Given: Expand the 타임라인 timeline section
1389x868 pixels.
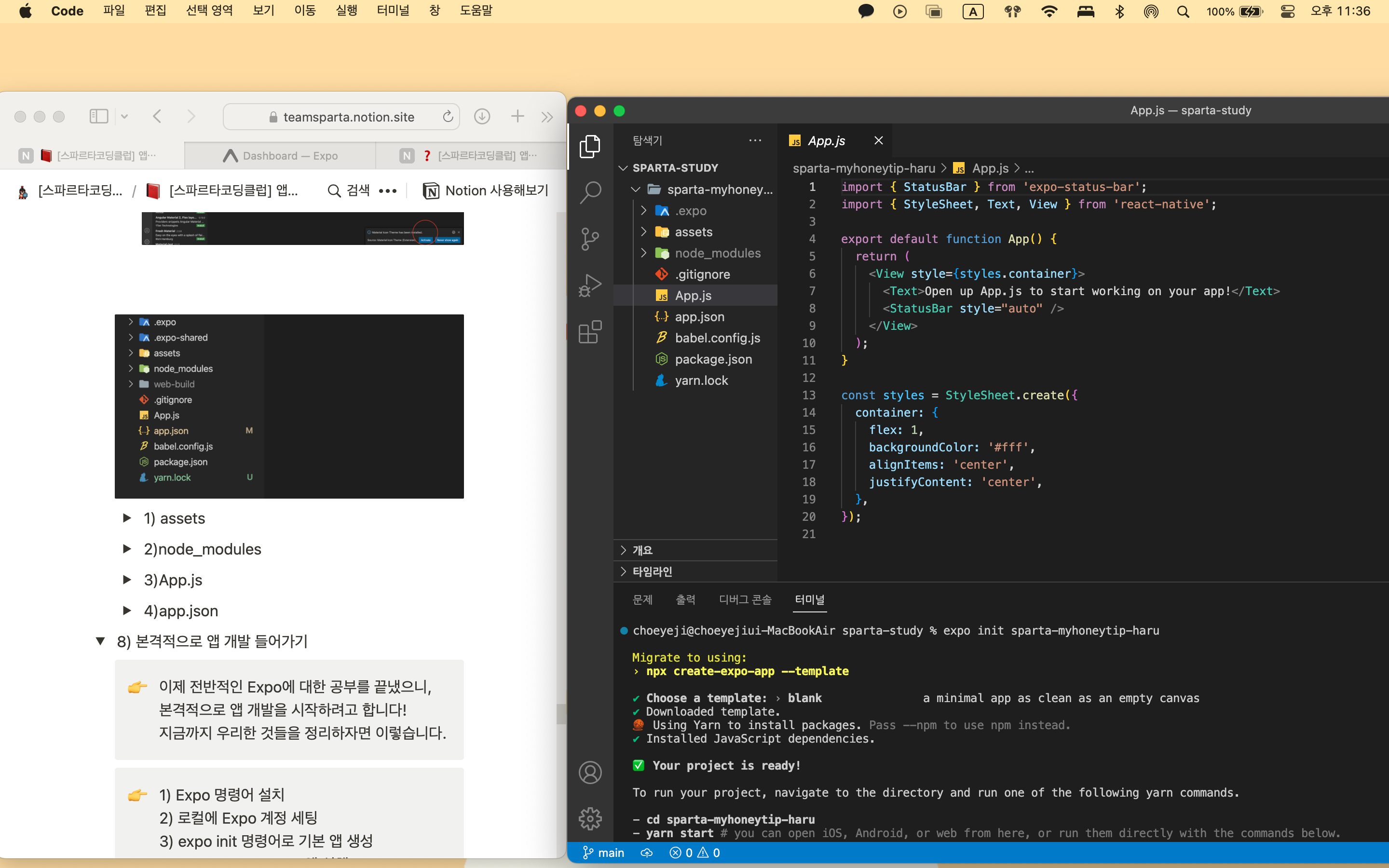Looking at the screenshot, I should coord(695,571).
